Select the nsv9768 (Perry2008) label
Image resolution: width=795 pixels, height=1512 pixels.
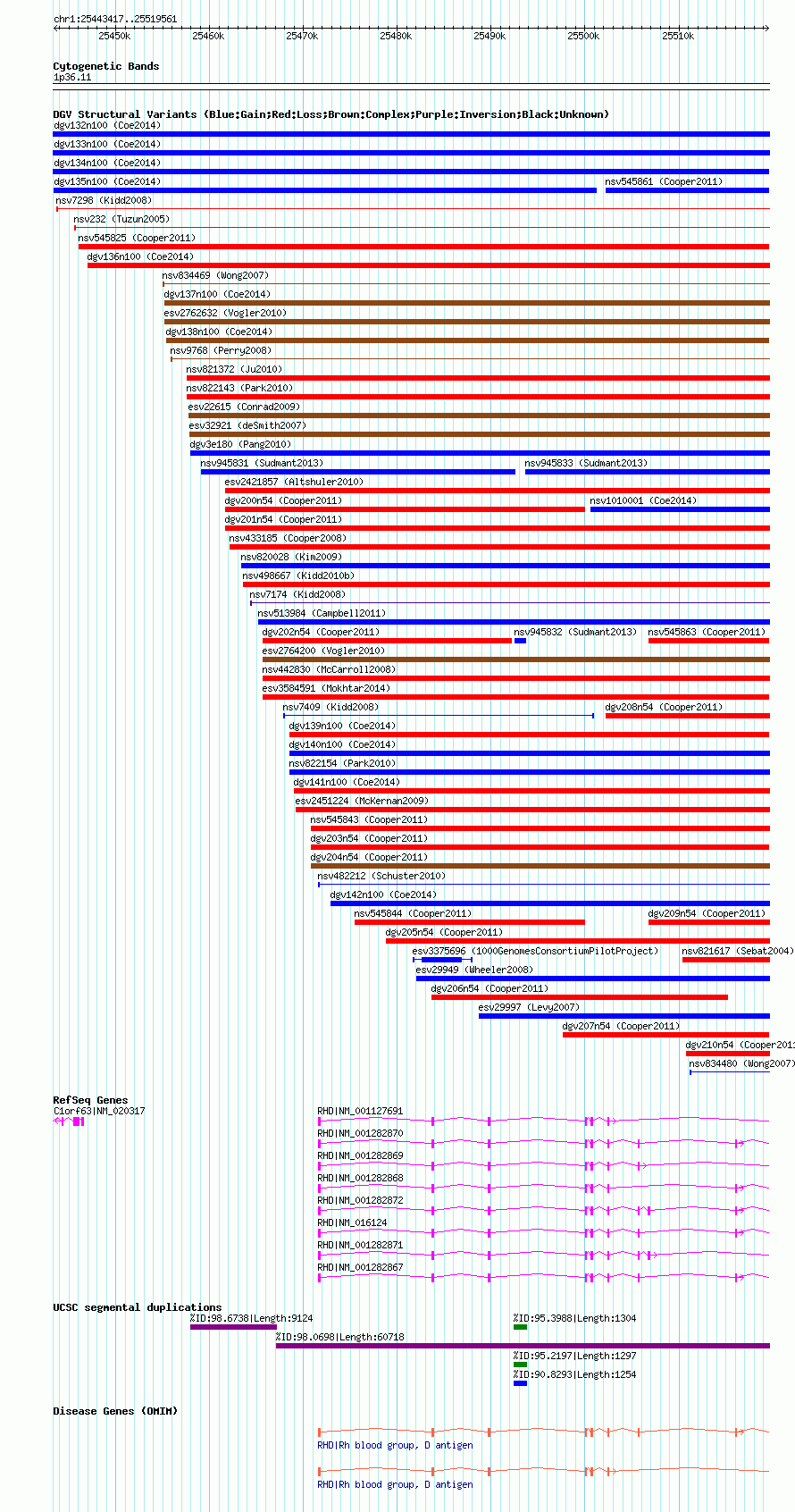pyautogui.click(x=221, y=350)
